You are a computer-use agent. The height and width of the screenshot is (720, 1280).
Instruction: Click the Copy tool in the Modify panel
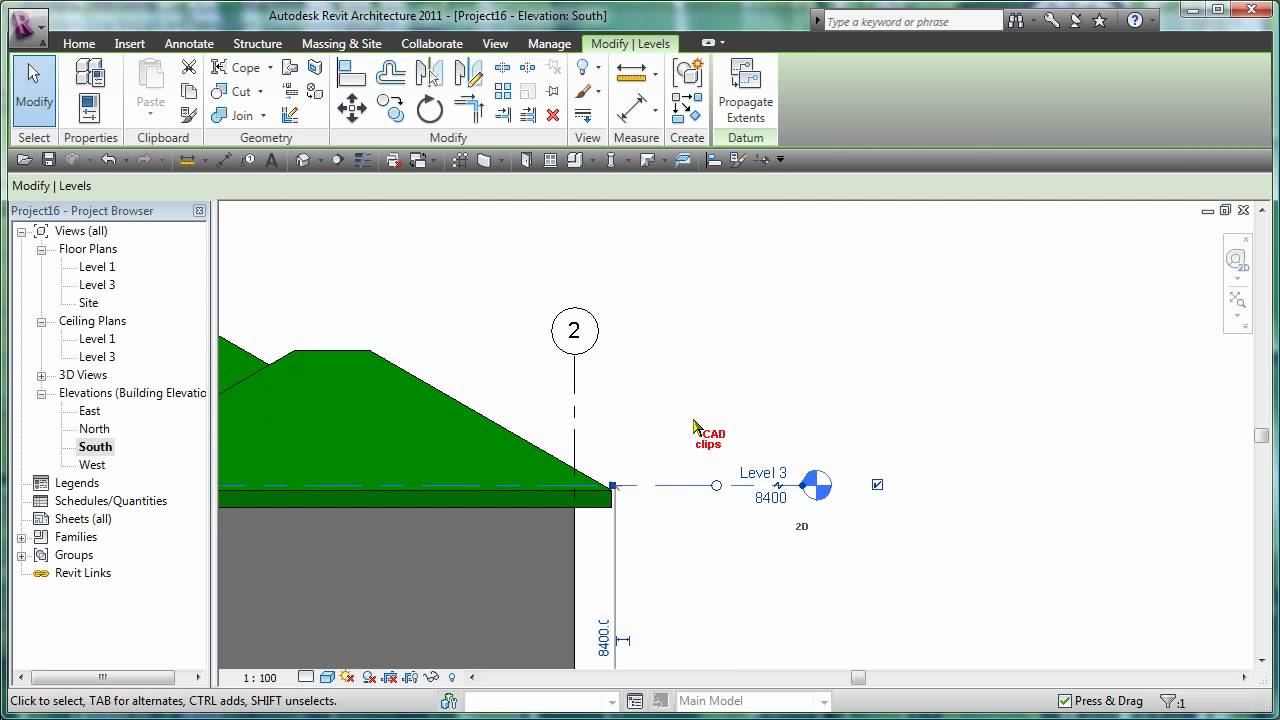coord(390,108)
